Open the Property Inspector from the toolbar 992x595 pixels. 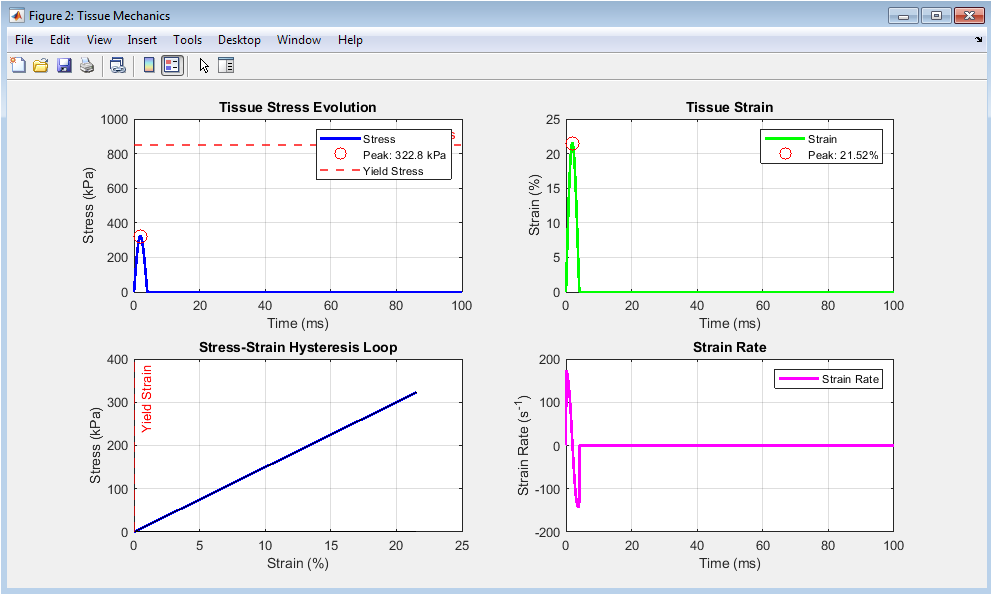pyautogui.click(x=226, y=66)
